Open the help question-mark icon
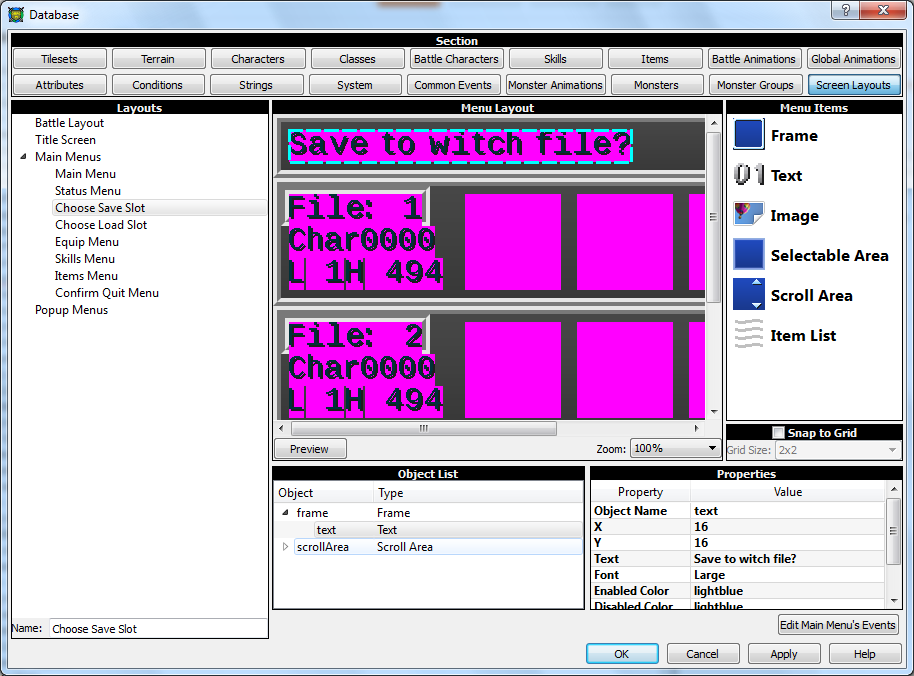The width and height of the screenshot is (914, 676). (845, 10)
